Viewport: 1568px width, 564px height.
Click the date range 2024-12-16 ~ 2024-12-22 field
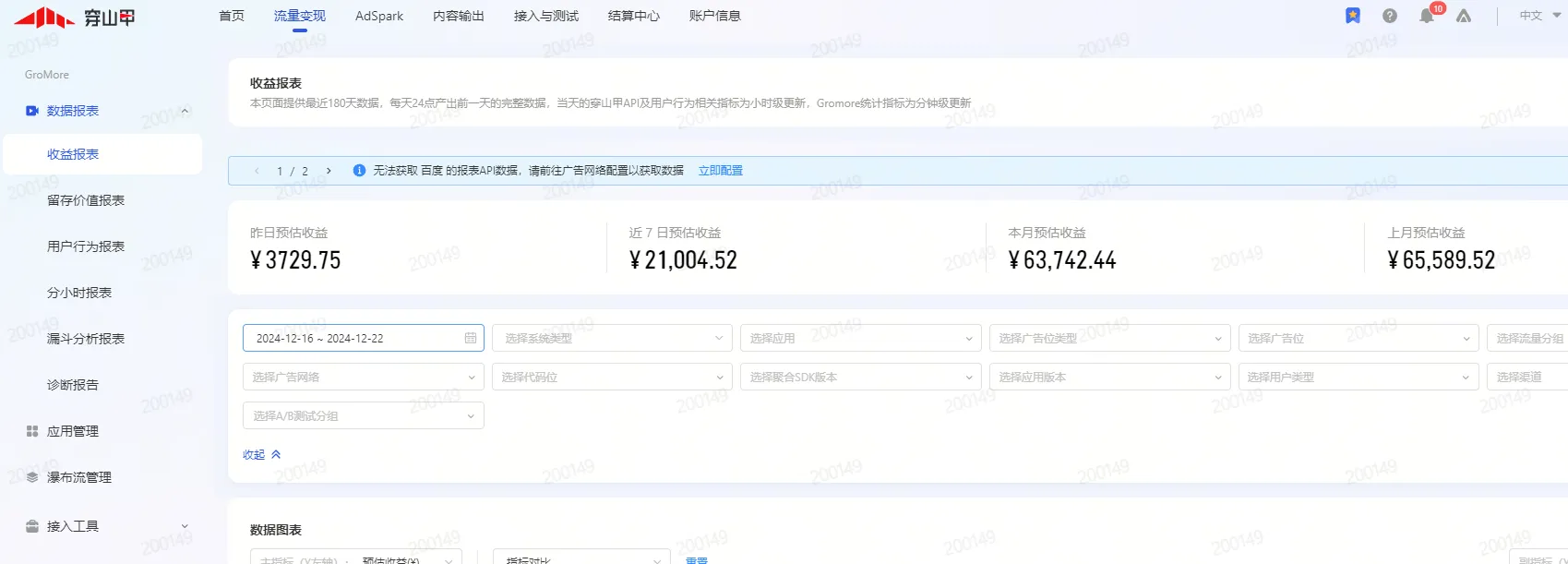point(364,338)
